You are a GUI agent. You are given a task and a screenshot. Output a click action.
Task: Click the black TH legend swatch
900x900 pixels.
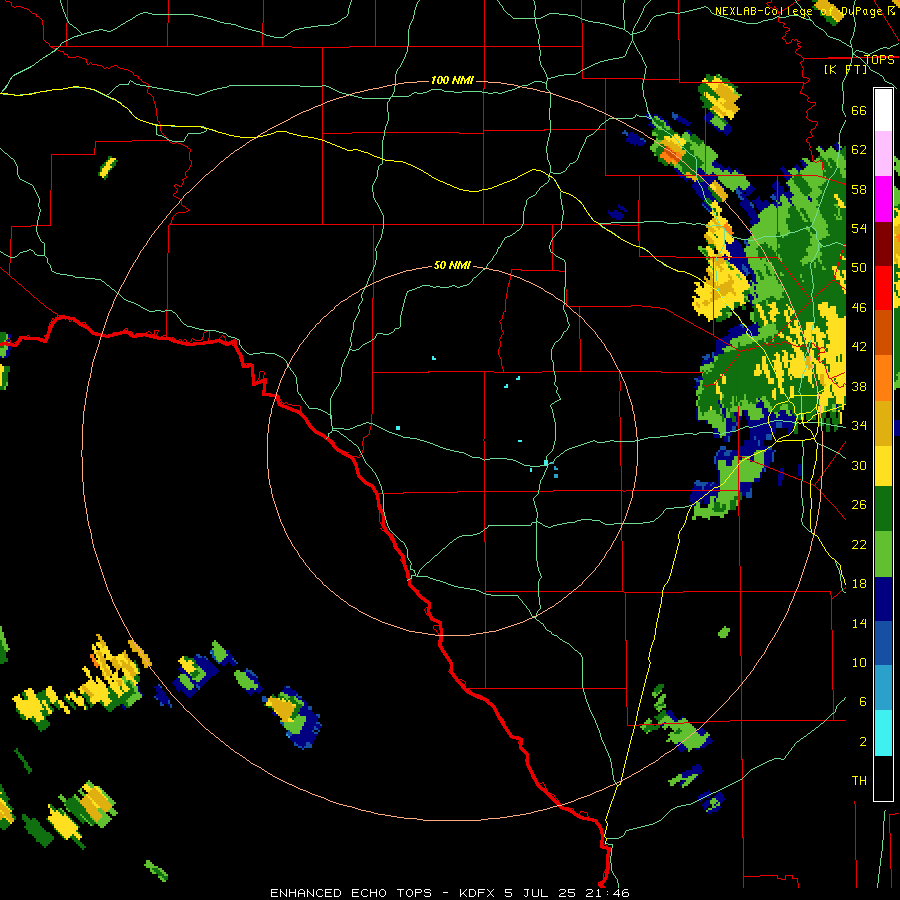click(883, 778)
